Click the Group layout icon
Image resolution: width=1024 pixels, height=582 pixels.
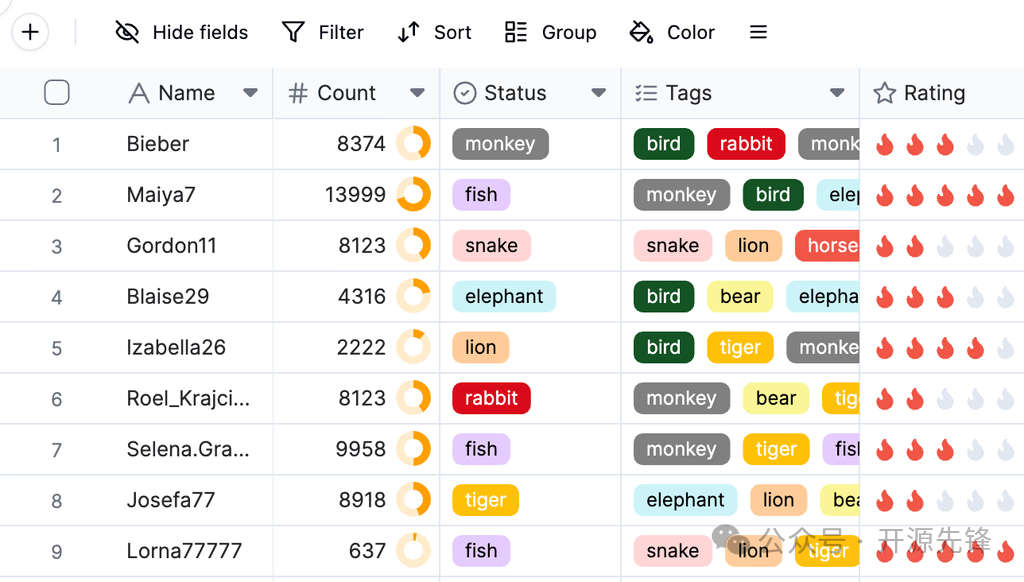(515, 32)
